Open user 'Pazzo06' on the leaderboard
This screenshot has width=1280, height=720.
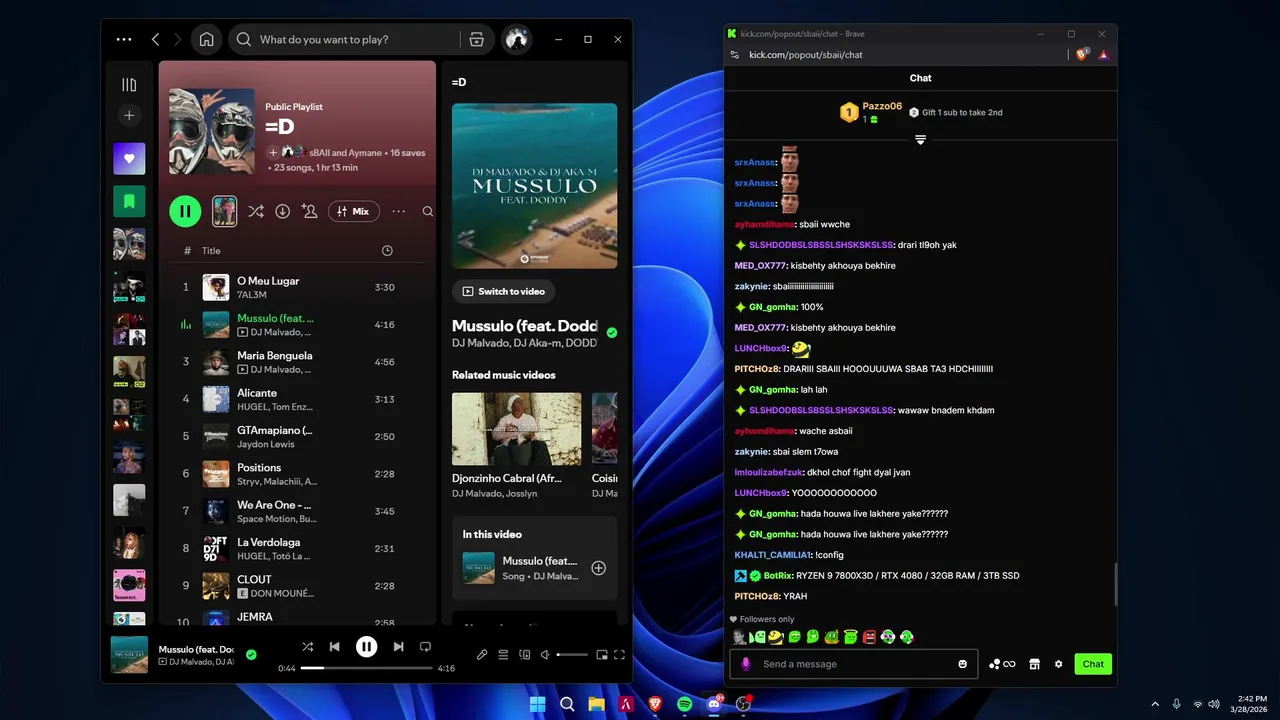coord(882,106)
